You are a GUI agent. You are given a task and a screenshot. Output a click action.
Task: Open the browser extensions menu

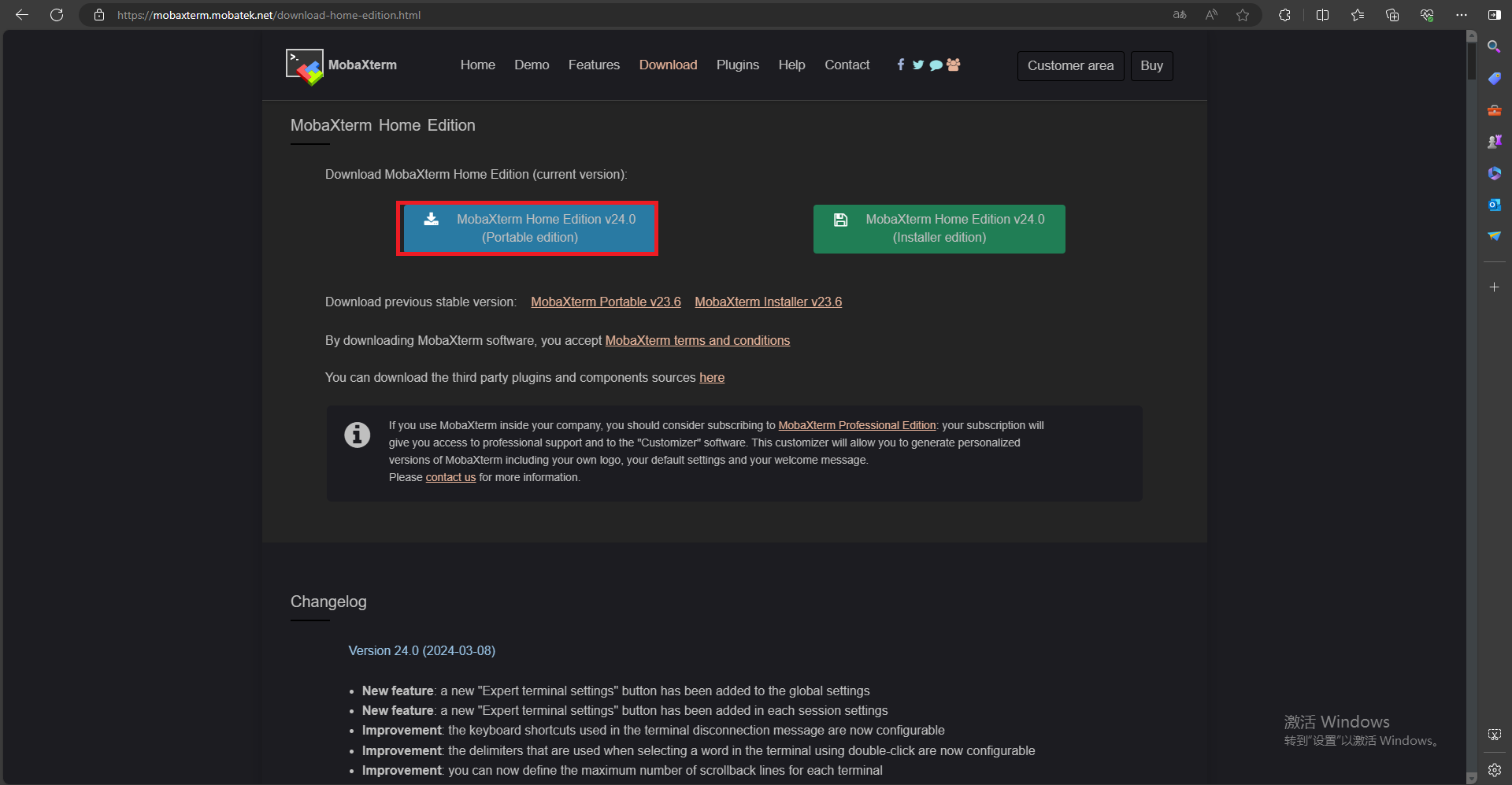click(1284, 15)
